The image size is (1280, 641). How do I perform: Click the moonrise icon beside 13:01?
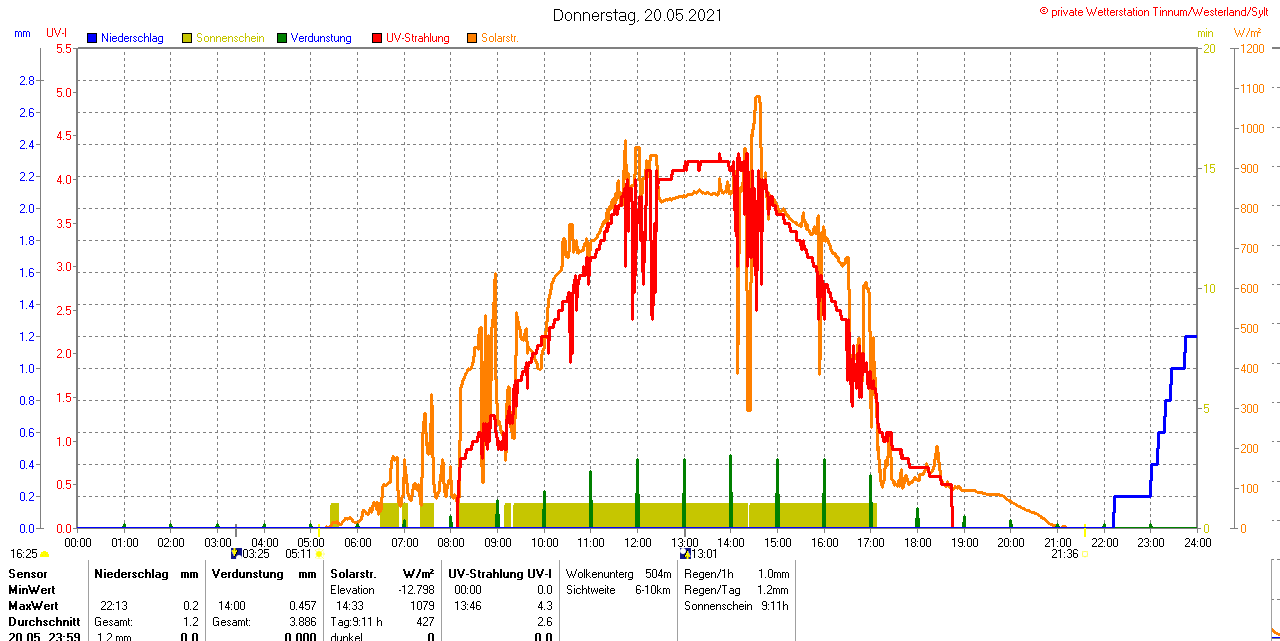pyautogui.click(x=685, y=553)
